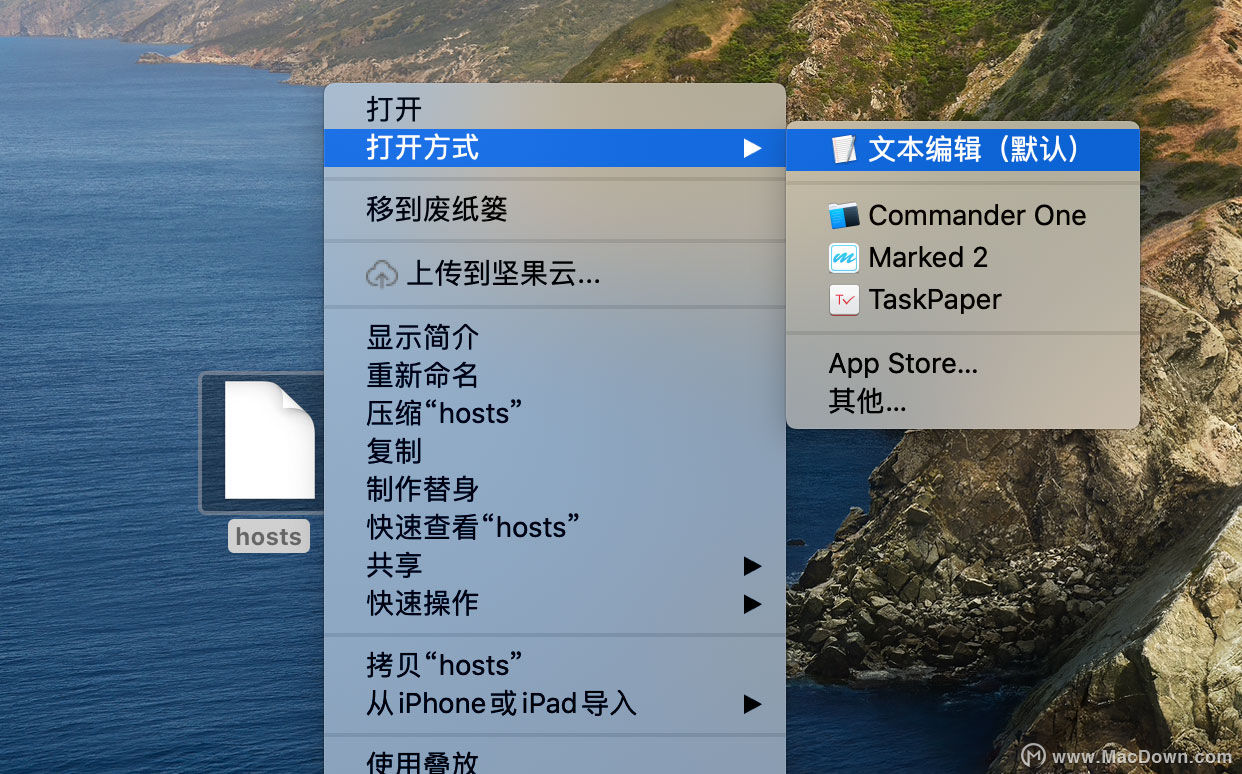
Task: Choose 打开 from the context menu
Action: pyautogui.click(x=393, y=109)
